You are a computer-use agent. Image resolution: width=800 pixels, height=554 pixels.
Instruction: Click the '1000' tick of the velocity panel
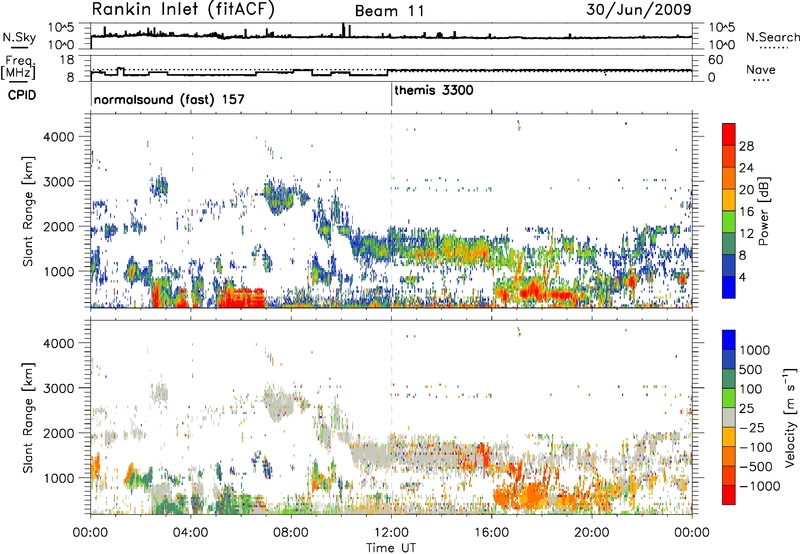click(x=61, y=477)
